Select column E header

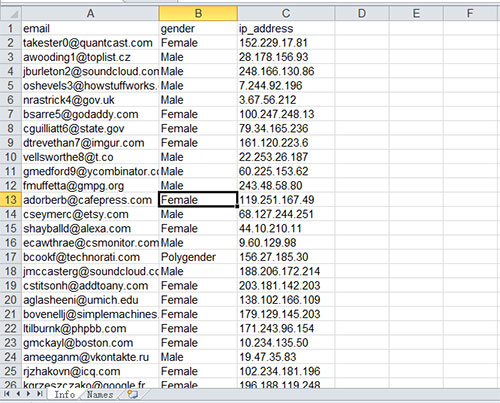tap(416, 13)
